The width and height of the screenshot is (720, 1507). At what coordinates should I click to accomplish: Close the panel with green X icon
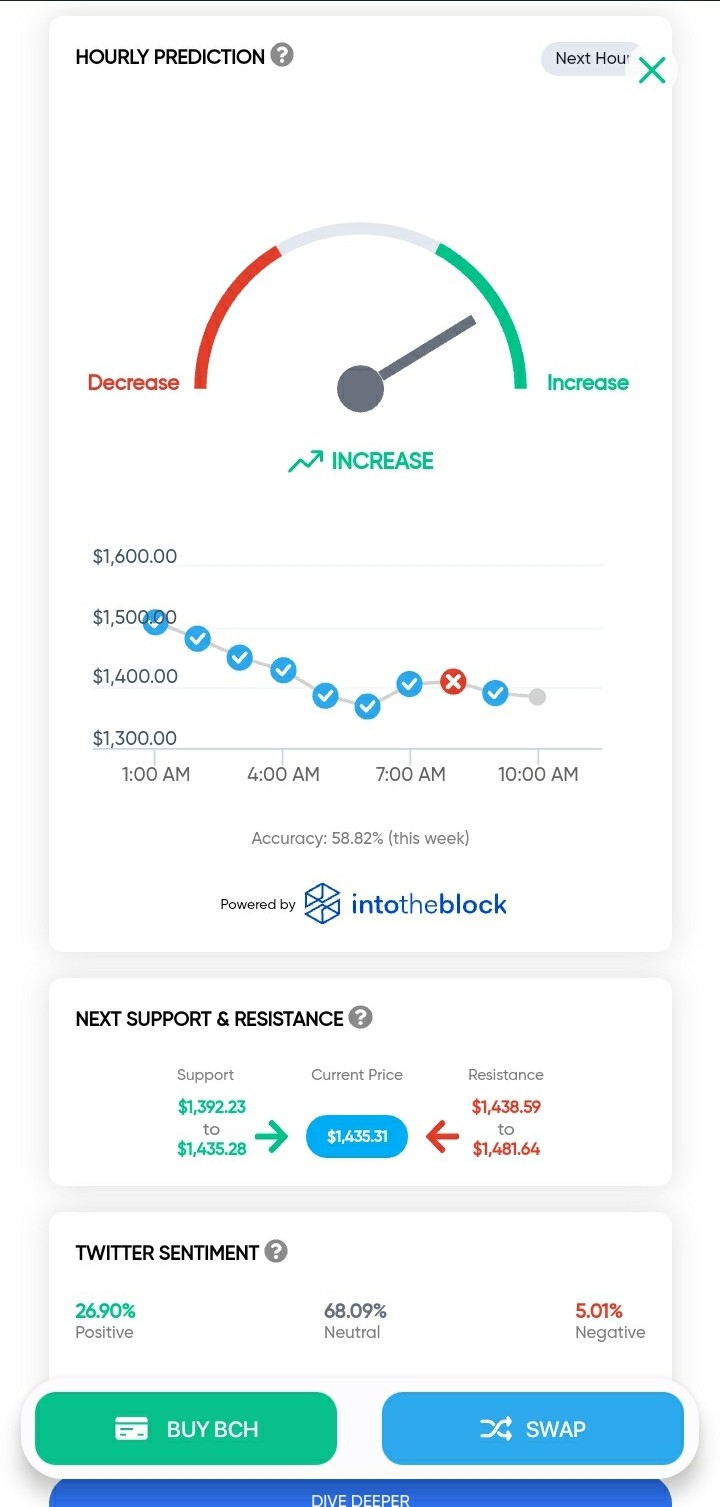[652, 70]
